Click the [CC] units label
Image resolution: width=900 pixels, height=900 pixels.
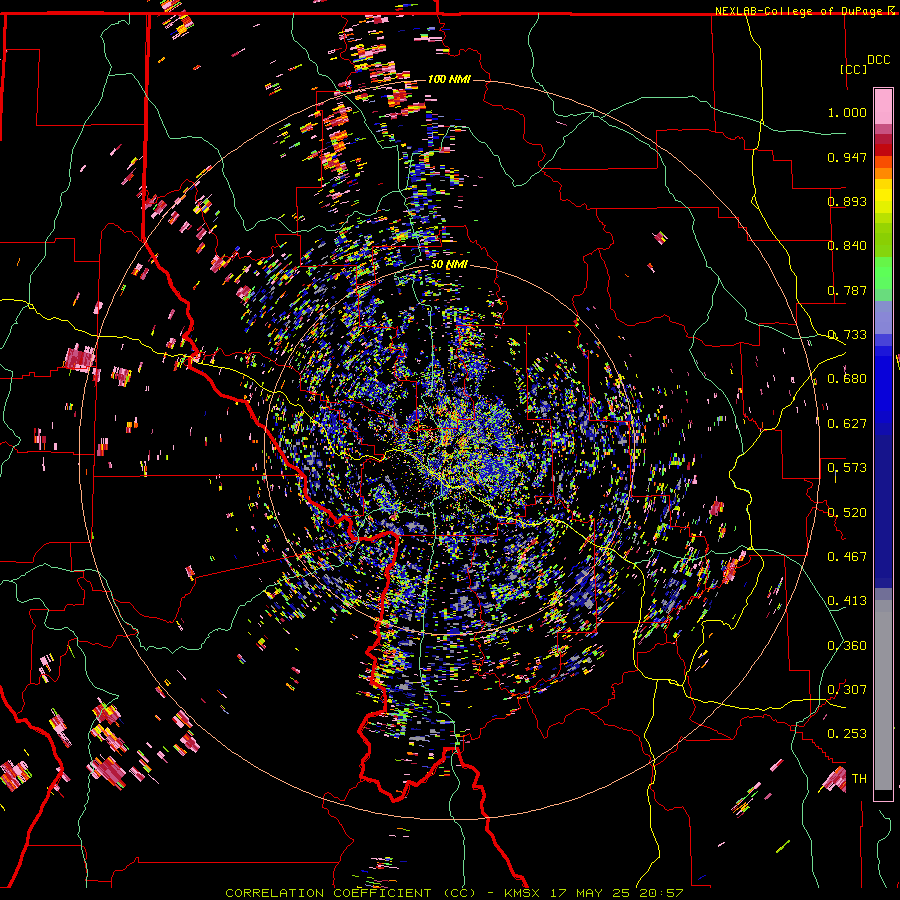(853, 69)
